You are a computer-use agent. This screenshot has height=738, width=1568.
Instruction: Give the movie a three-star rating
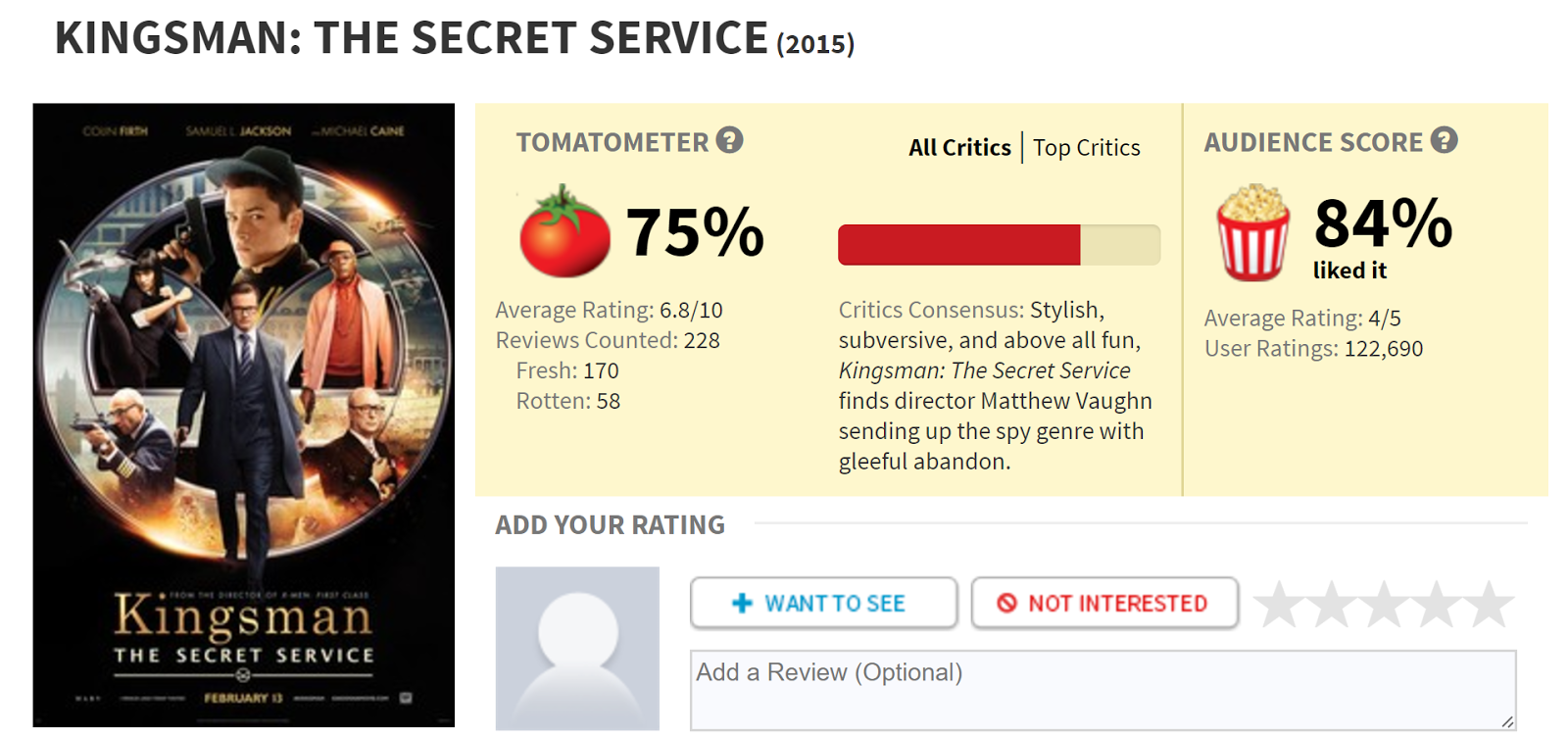[x=1384, y=604]
